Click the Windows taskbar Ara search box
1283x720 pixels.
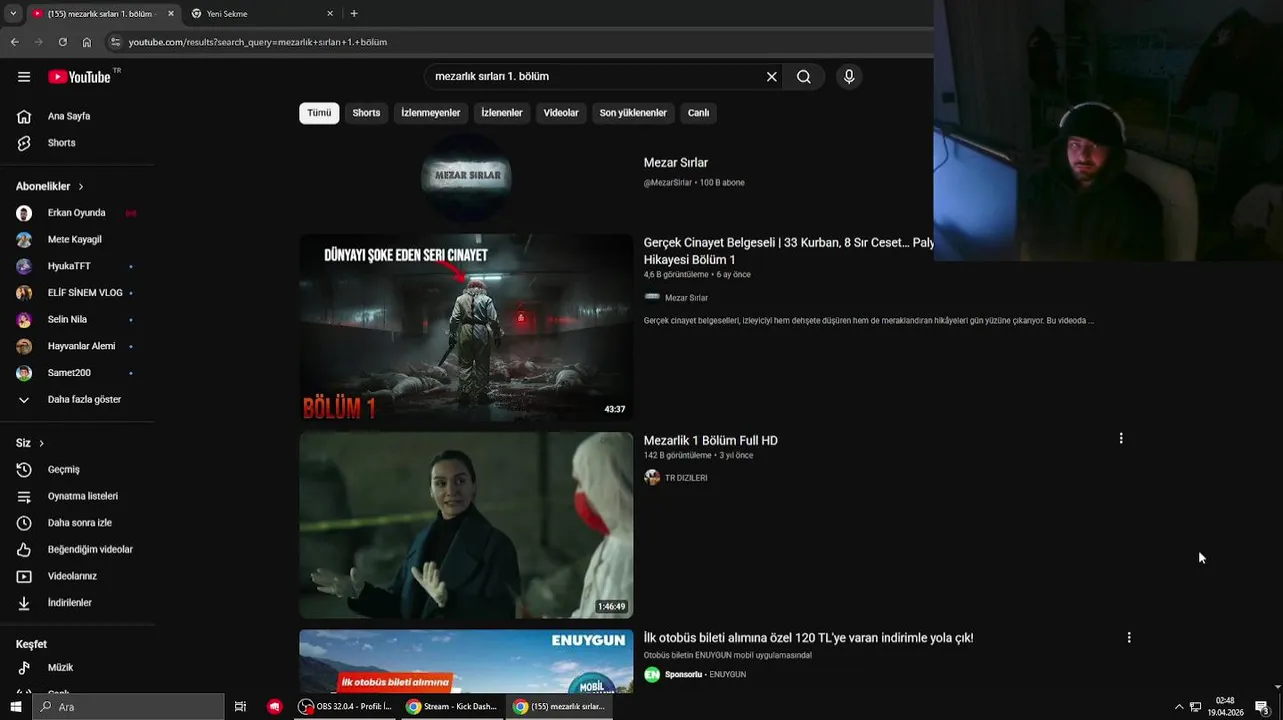[128, 707]
